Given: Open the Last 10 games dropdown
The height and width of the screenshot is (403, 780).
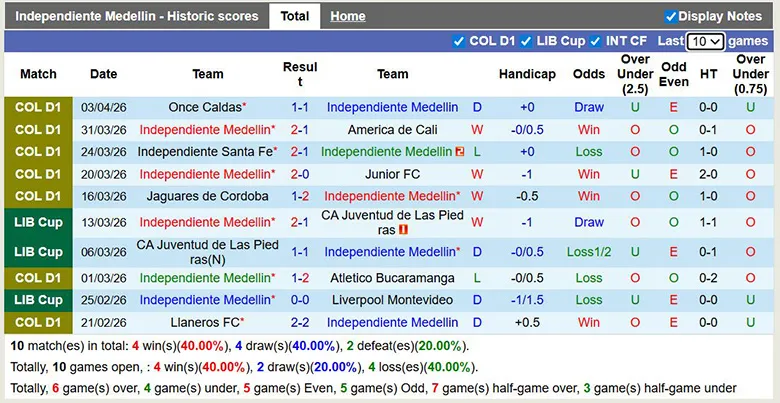Looking at the screenshot, I should [705, 41].
